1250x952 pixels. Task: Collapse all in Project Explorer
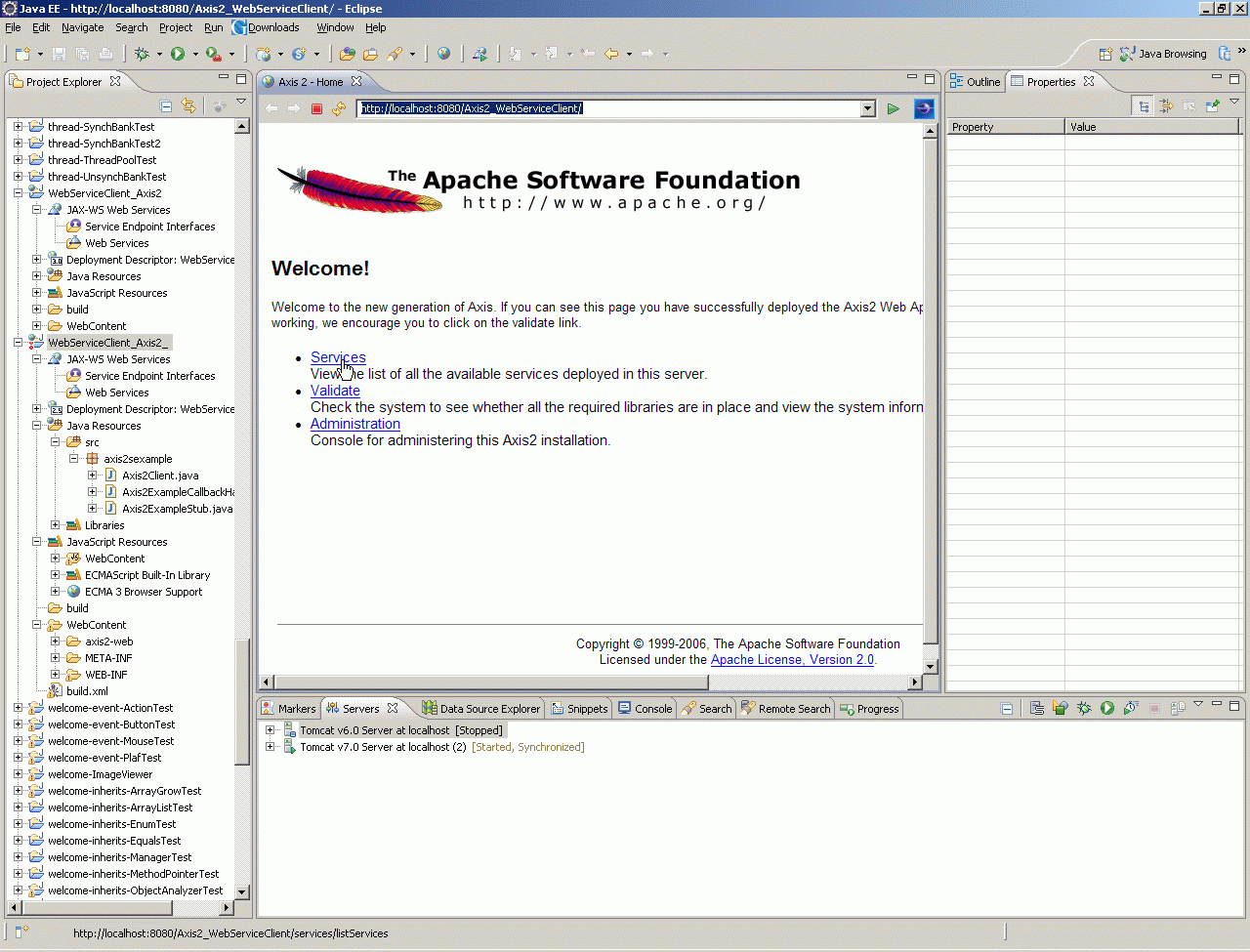pos(166,106)
